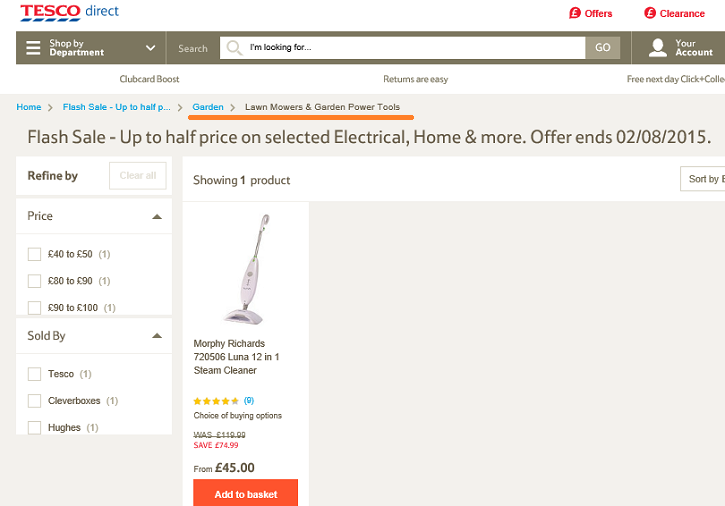Click the Clearance pound icon
This screenshot has width=725, height=506.
pyautogui.click(x=650, y=13)
